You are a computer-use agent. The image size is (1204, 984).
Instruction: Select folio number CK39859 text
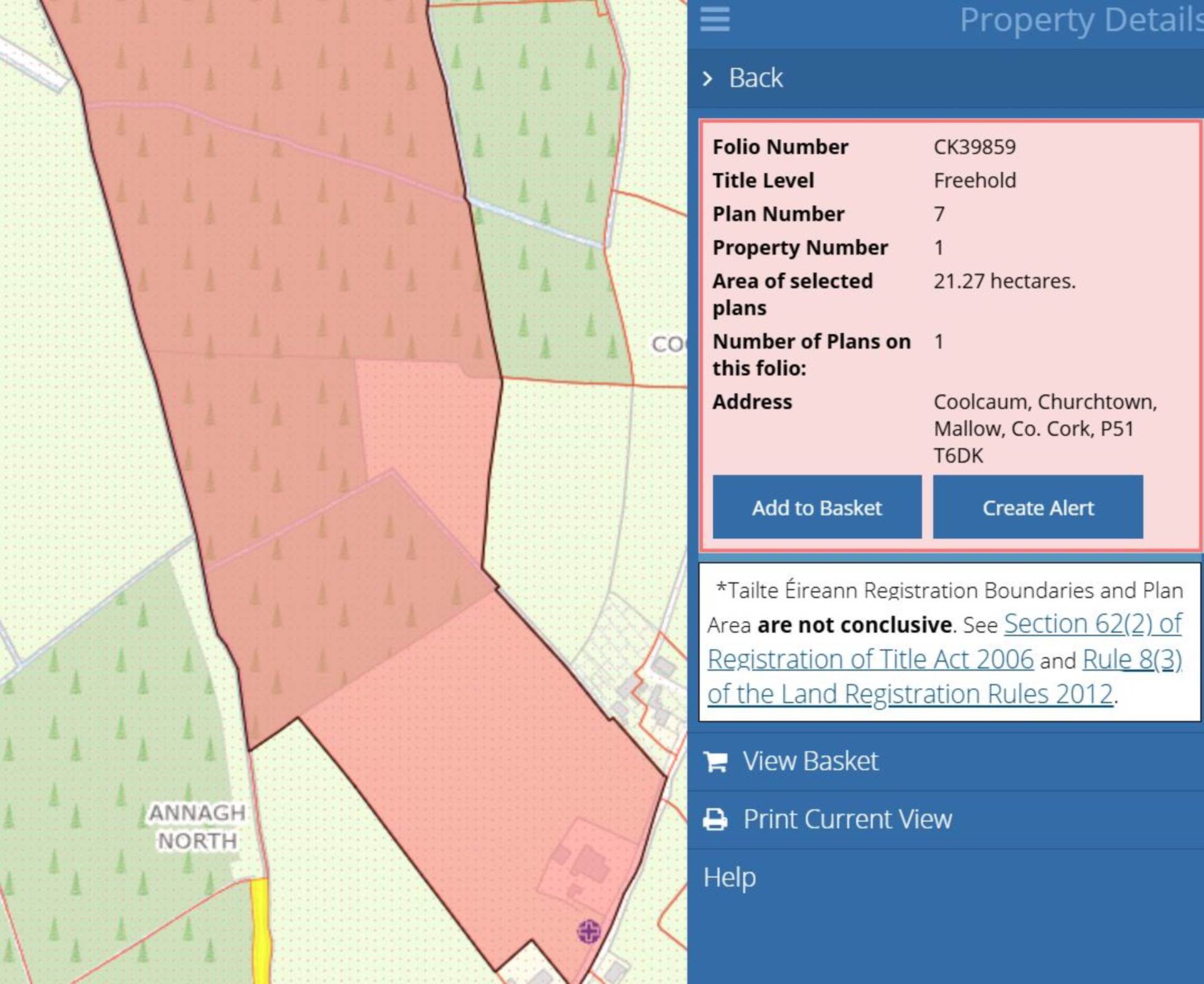(x=974, y=147)
